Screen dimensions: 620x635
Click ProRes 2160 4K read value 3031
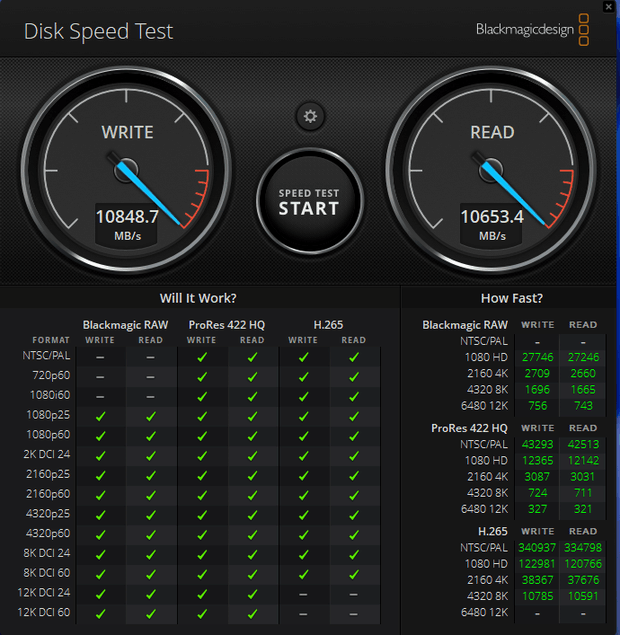pyautogui.click(x=583, y=477)
